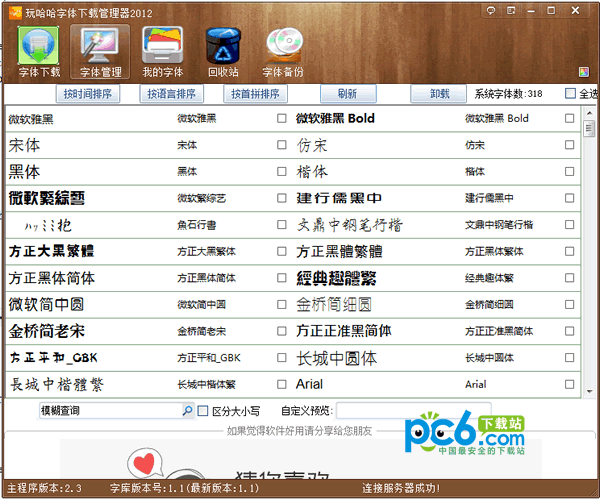Click the 卸载 uninstall button
600x500 pixels.
(x=439, y=94)
